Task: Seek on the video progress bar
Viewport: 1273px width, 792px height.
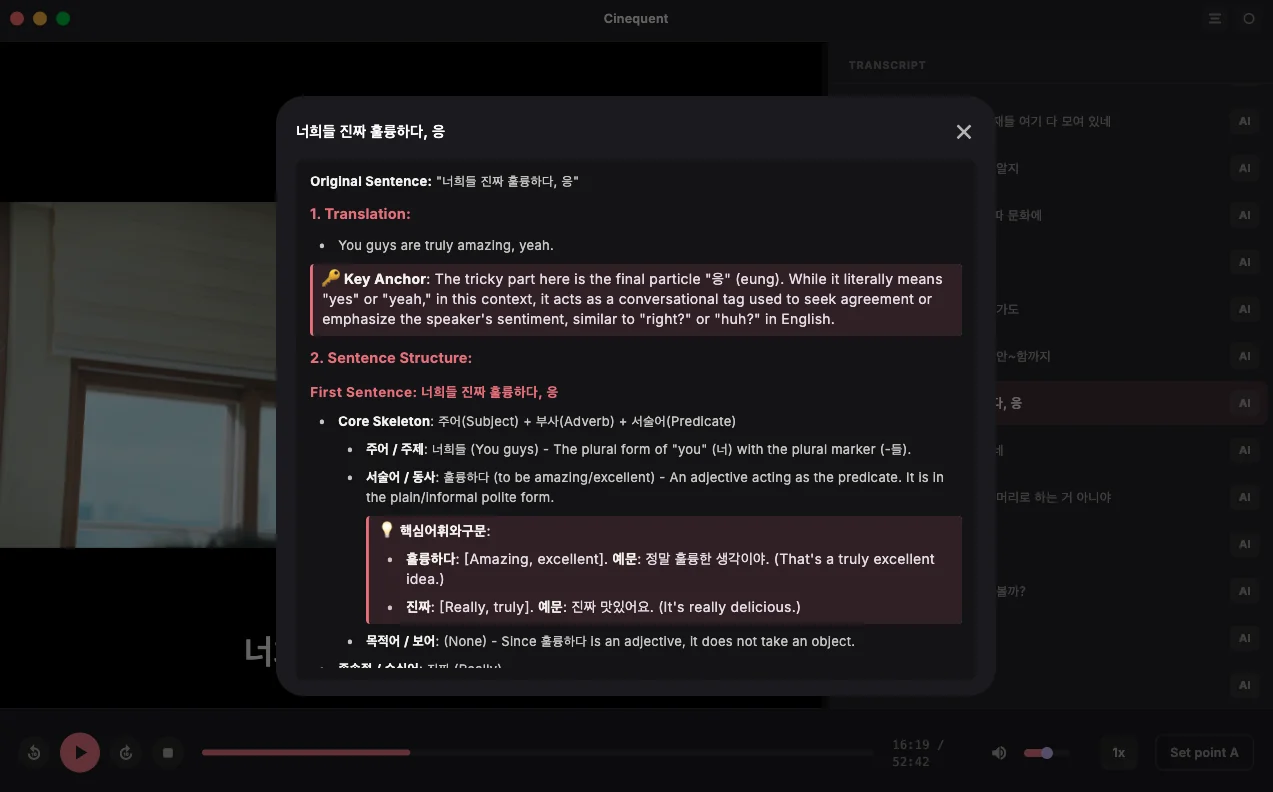Action: [x=537, y=753]
